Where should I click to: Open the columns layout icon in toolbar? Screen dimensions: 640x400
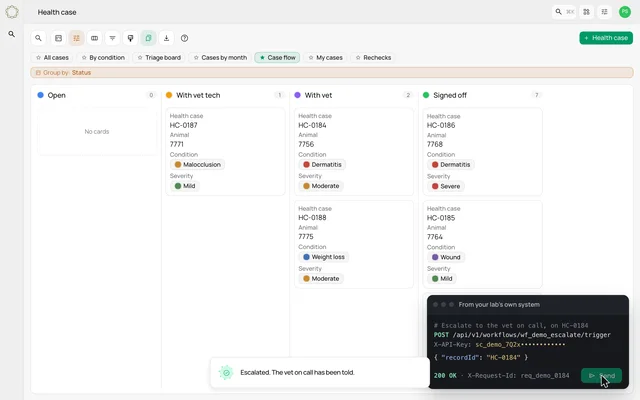pos(94,38)
